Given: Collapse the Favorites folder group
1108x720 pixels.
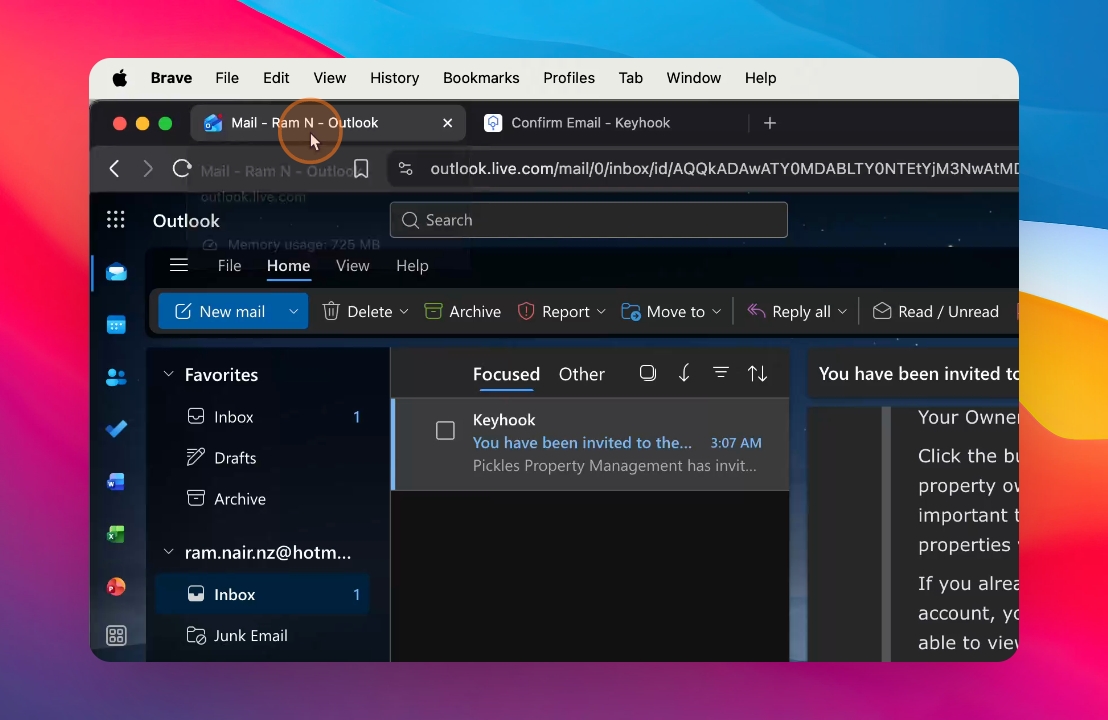Looking at the screenshot, I should click(x=168, y=374).
